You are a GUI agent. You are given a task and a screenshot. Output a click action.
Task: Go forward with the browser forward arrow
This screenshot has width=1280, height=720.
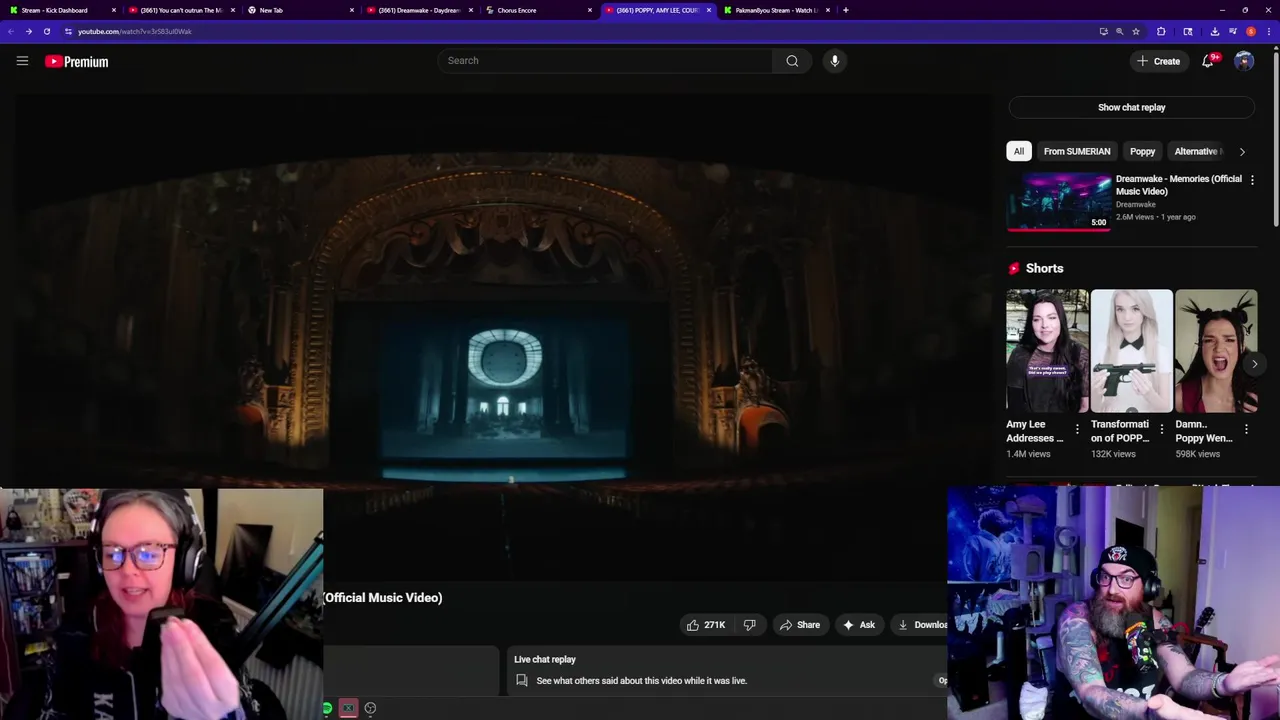[x=28, y=31]
